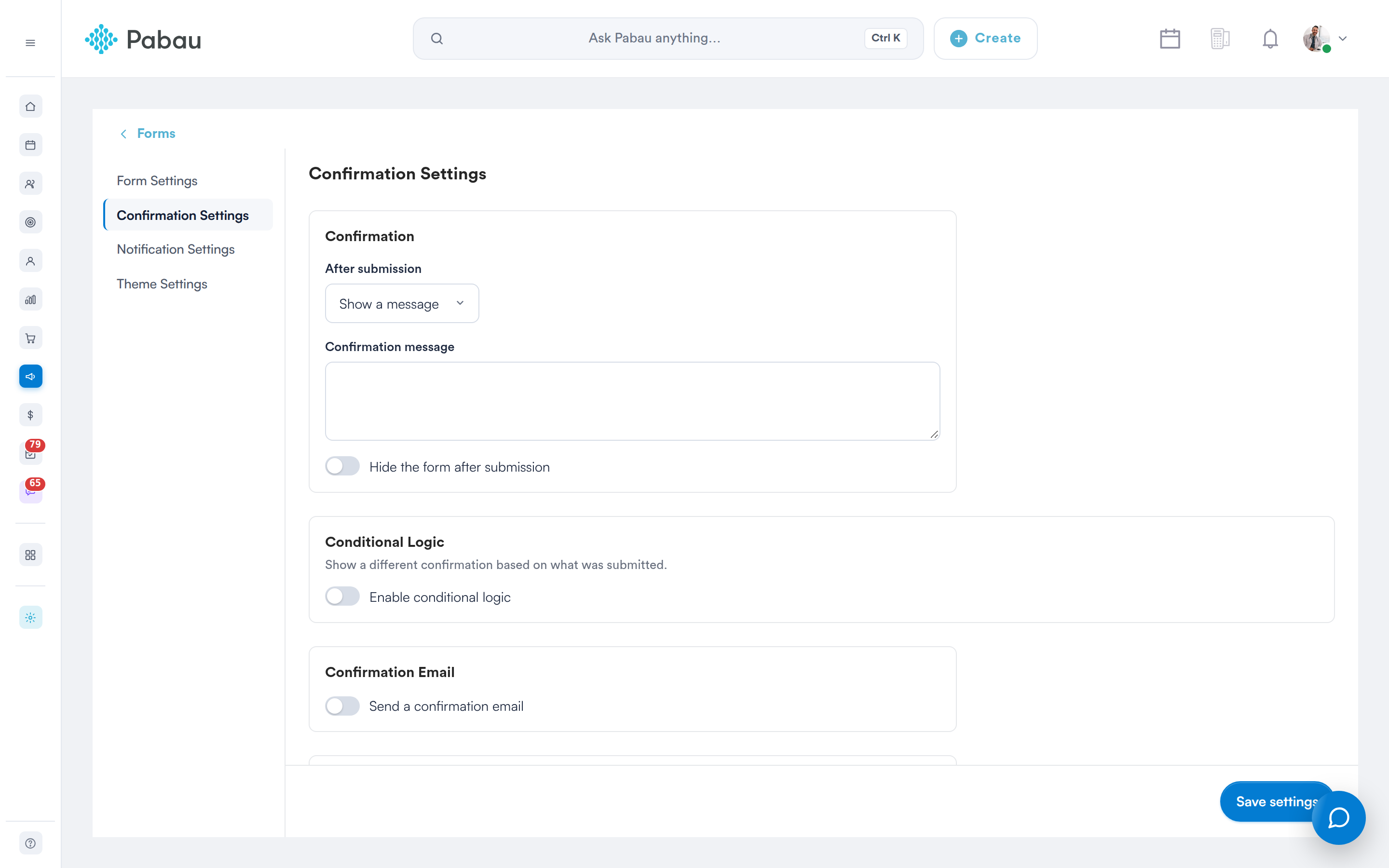This screenshot has width=1389, height=868.
Task: Open the bar chart Reports sidebar icon
Action: coord(30,299)
